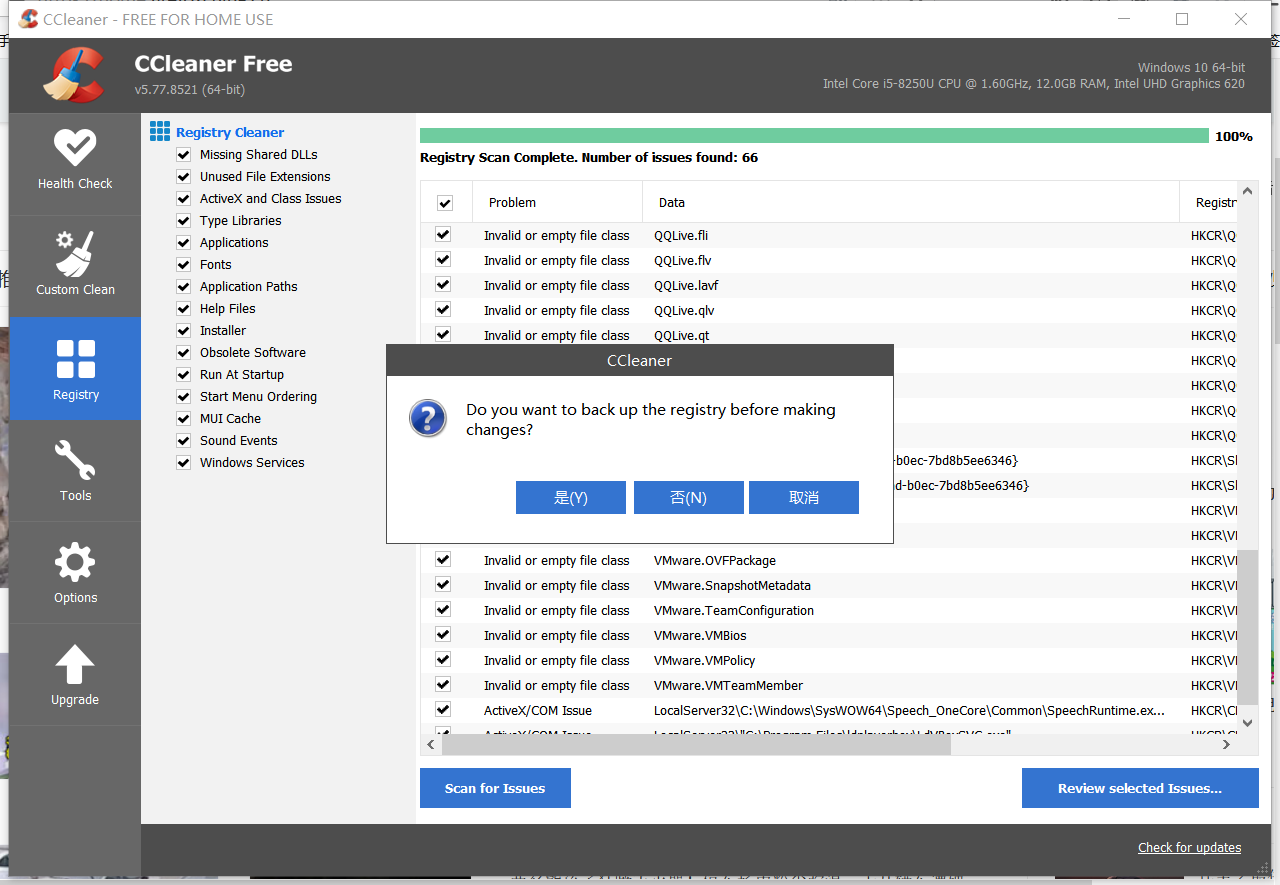The height and width of the screenshot is (885, 1280).
Task: Click the scroll down arrow
Action: click(x=1248, y=722)
